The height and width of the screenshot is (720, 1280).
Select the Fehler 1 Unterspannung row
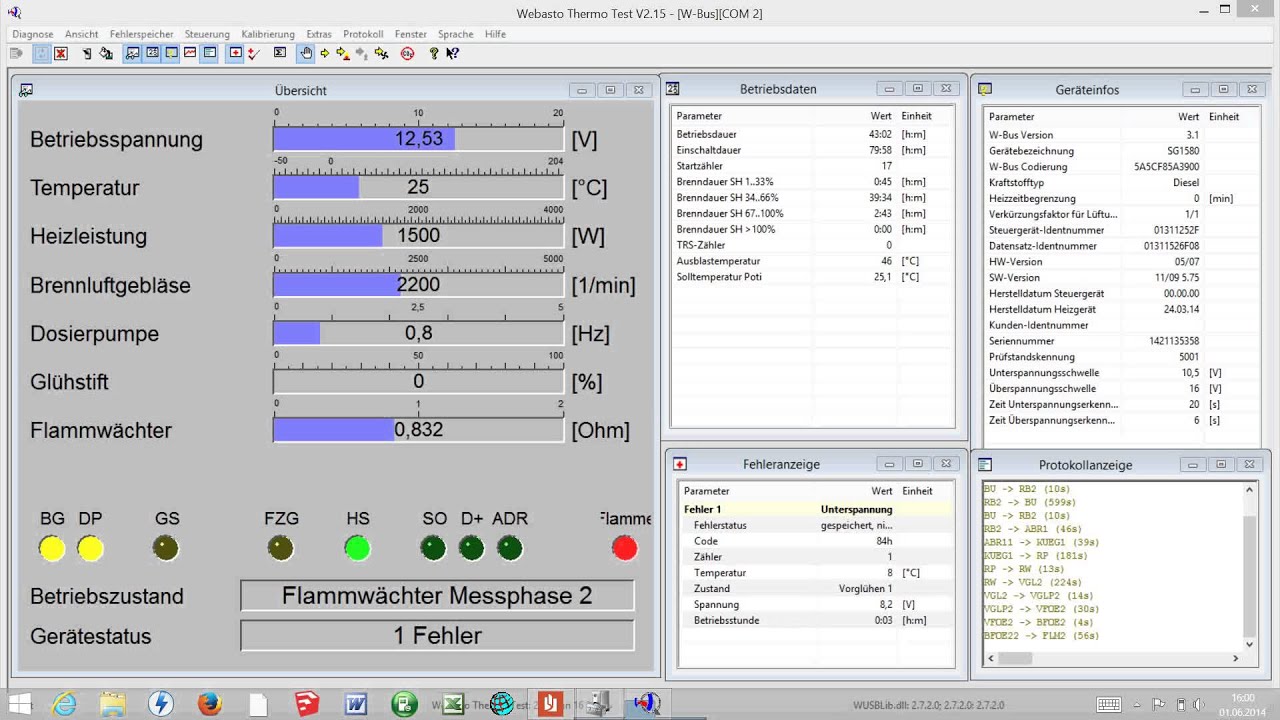point(816,509)
